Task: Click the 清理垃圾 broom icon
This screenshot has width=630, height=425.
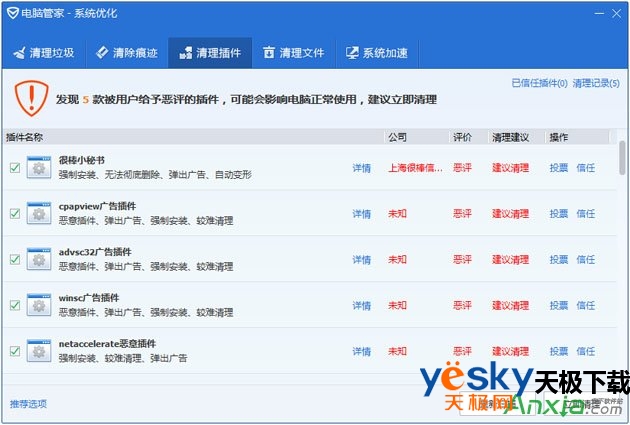Action: [x=19, y=53]
